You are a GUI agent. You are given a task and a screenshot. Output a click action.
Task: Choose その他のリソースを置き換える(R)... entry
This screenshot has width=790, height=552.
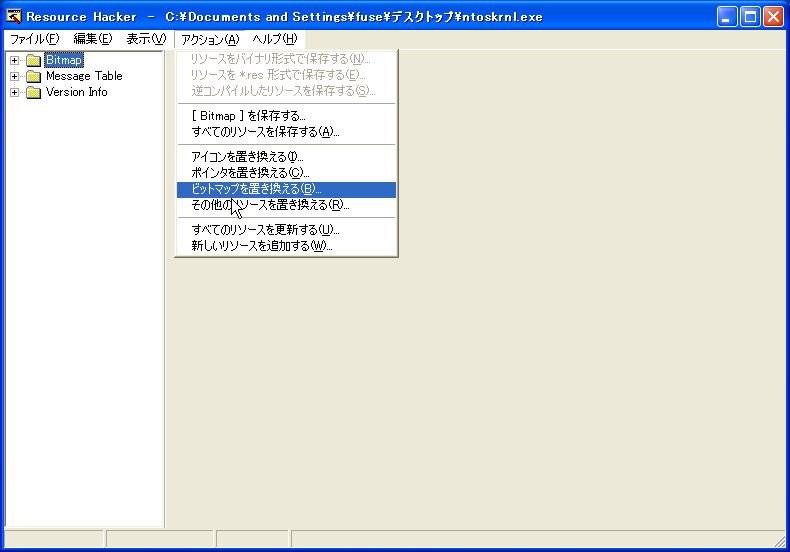pyautogui.click(x=286, y=205)
